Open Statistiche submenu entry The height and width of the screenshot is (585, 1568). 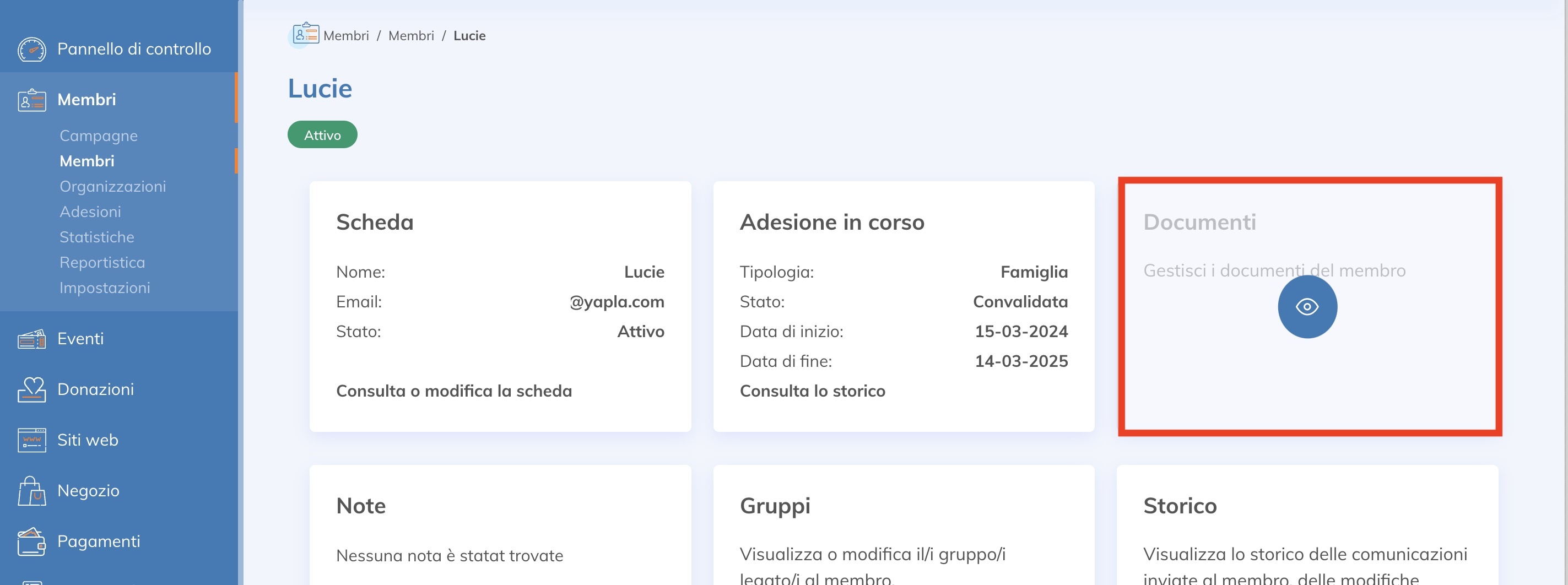click(97, 237)
